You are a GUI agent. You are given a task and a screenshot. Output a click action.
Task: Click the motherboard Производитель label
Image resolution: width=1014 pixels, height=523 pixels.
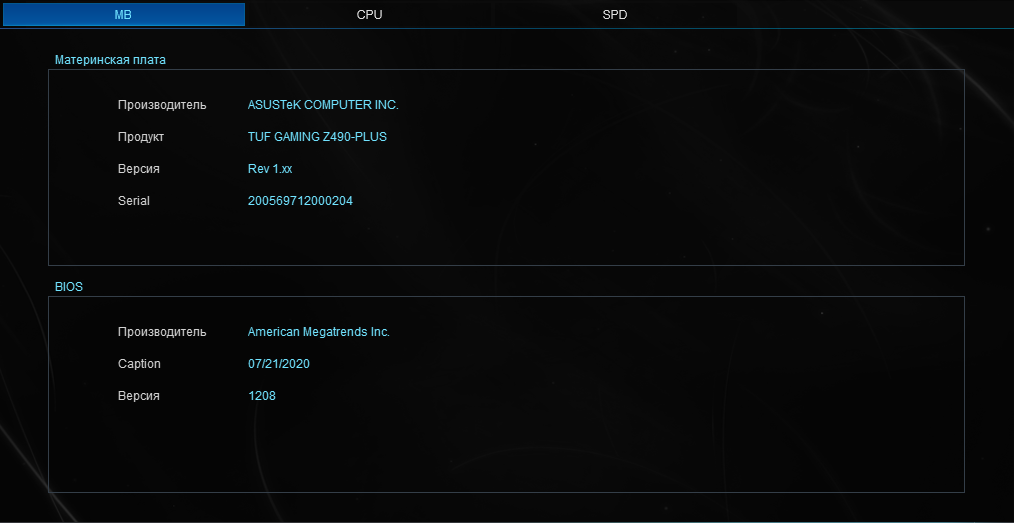pos(162,105)
